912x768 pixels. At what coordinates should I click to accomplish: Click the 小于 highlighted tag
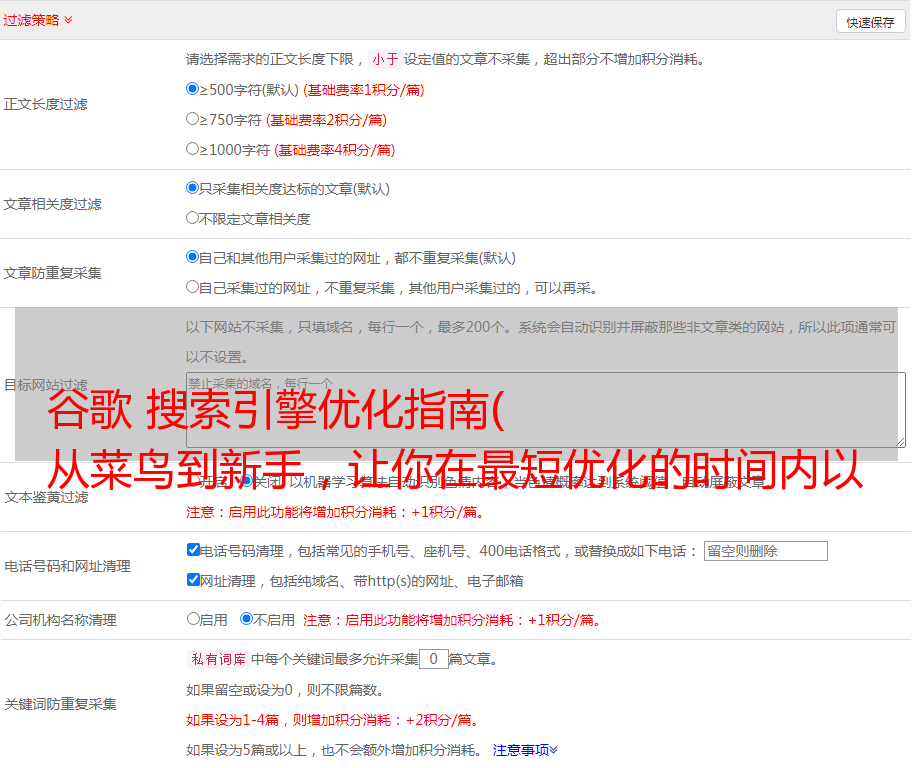tap(385, 59)
